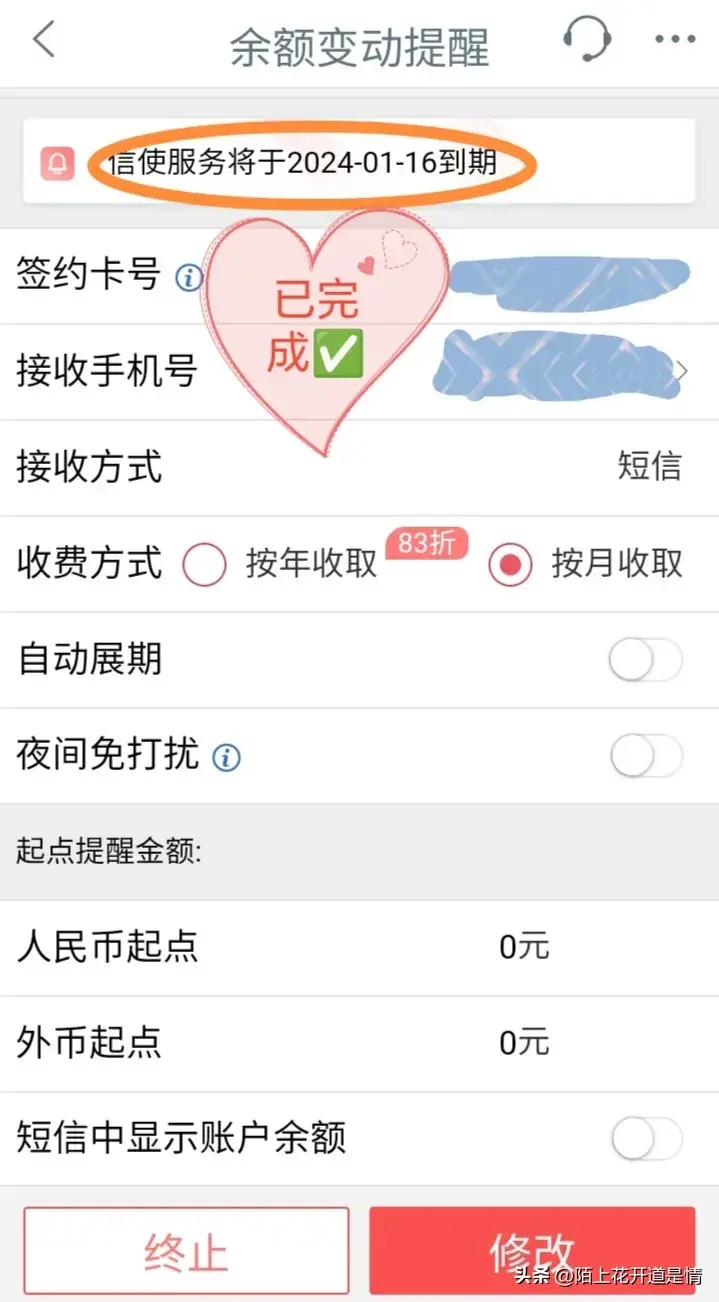The image size is (719, 1302).
Task: View the info icon next to 夜间免打扰
Action: coord(227,757)
